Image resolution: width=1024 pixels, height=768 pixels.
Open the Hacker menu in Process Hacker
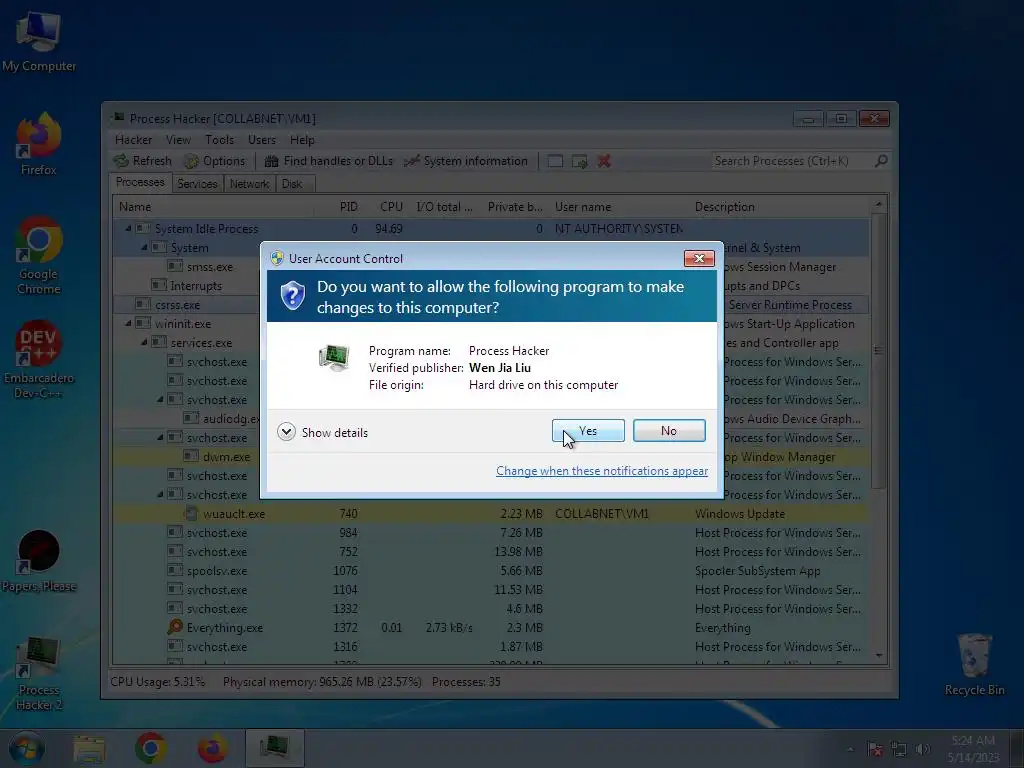pos(133,140)
